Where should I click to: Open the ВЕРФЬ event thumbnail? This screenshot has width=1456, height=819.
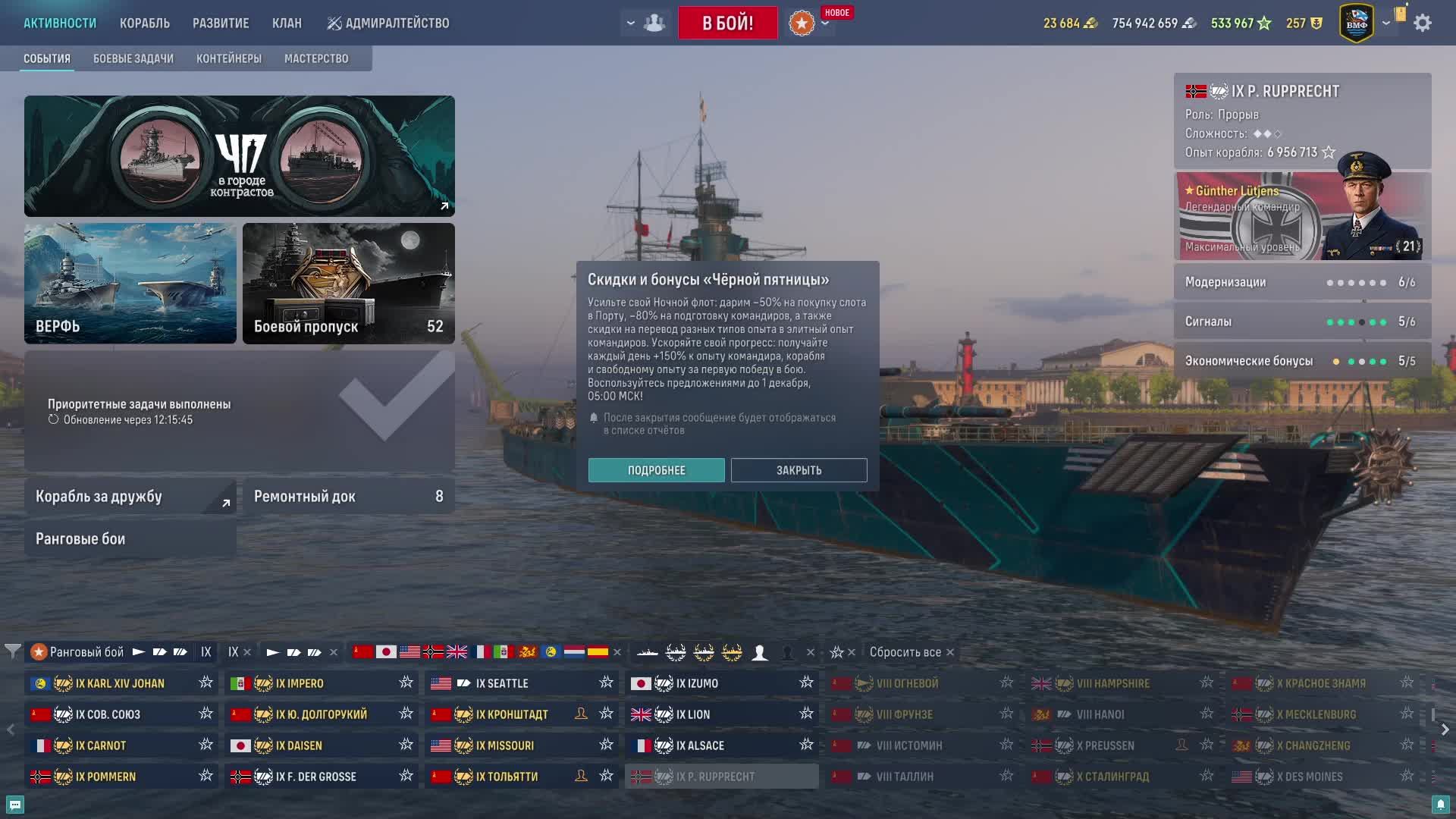click(x=130, y=284)
